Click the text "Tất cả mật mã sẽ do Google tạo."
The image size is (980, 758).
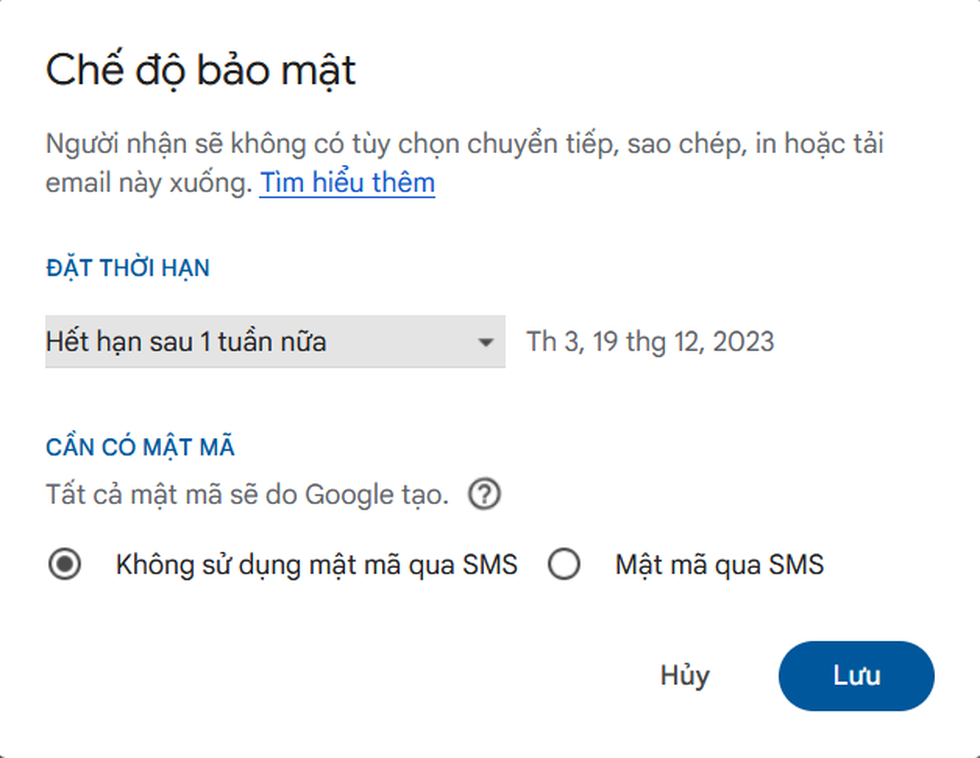247,495
